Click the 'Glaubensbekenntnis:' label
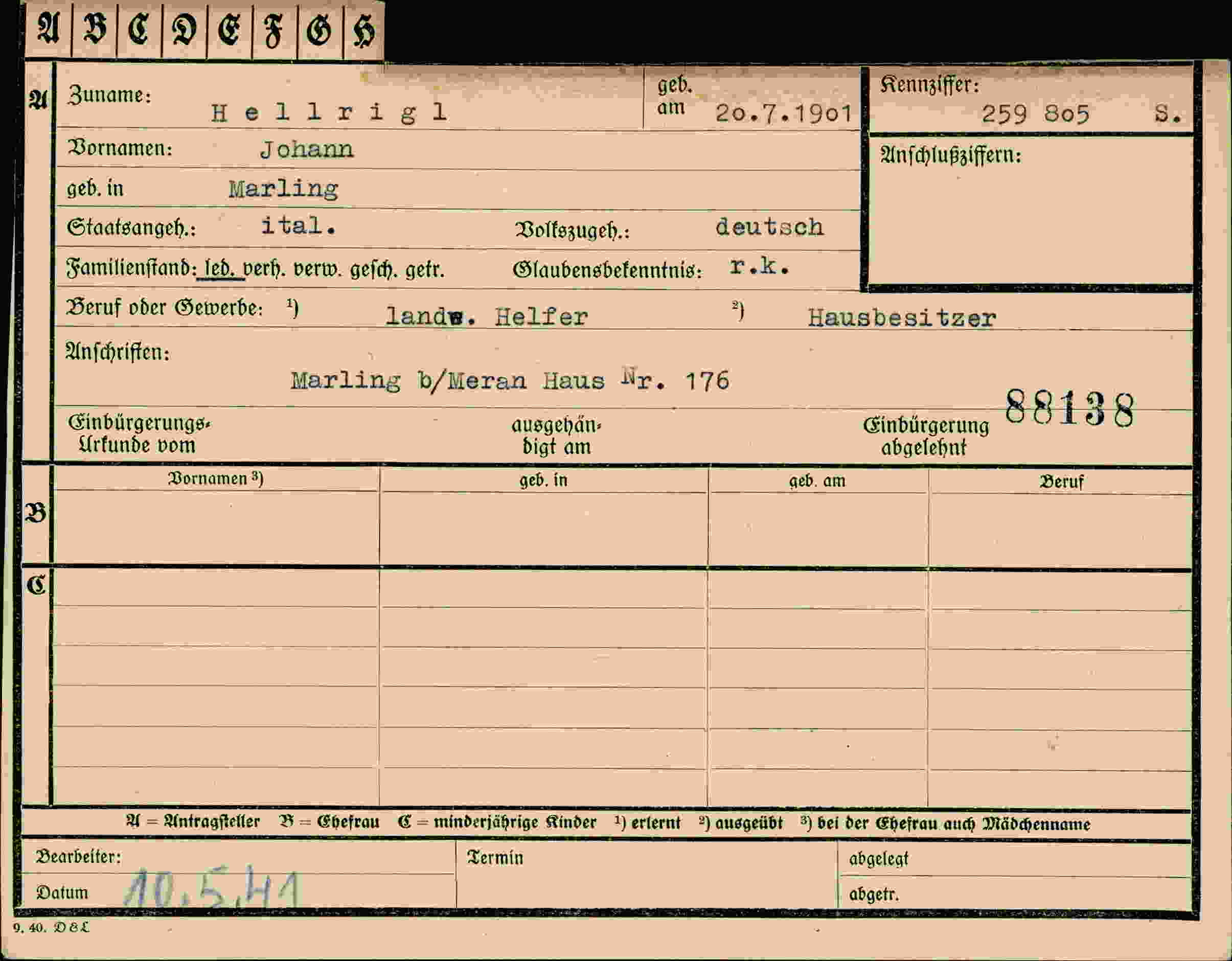The image size is (1232, 961). (607, 271)
